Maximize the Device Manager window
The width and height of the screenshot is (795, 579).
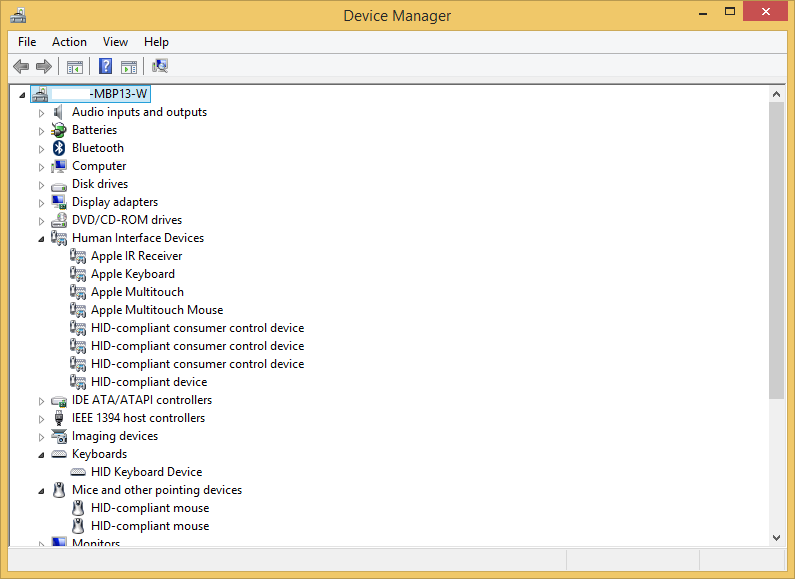pos(730,12)
